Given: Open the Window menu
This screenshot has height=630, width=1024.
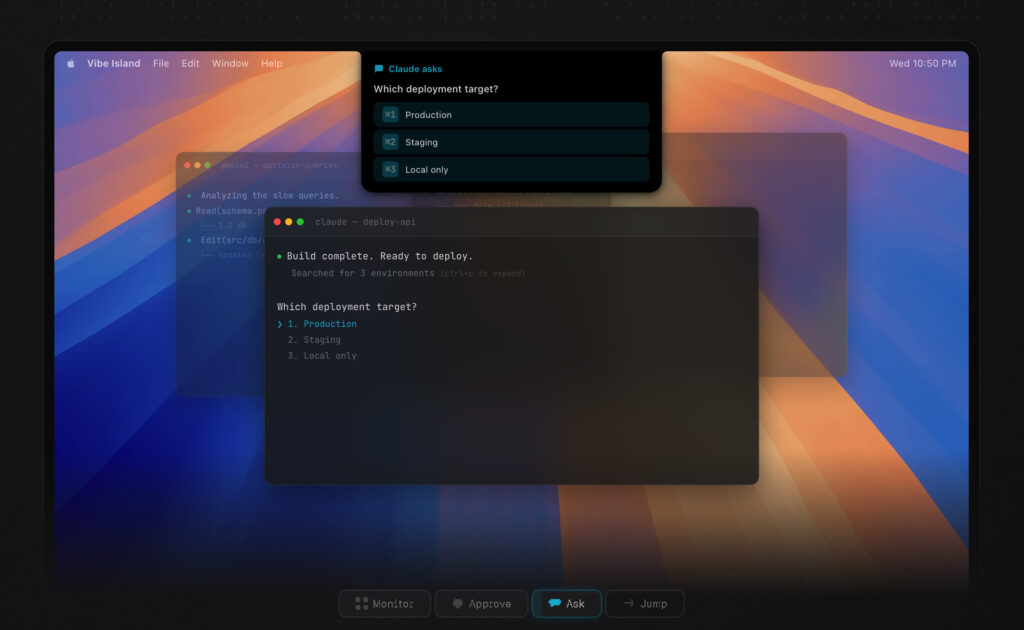Looking at the screenshot, I should pyautogui.click(x=230, y=63).
